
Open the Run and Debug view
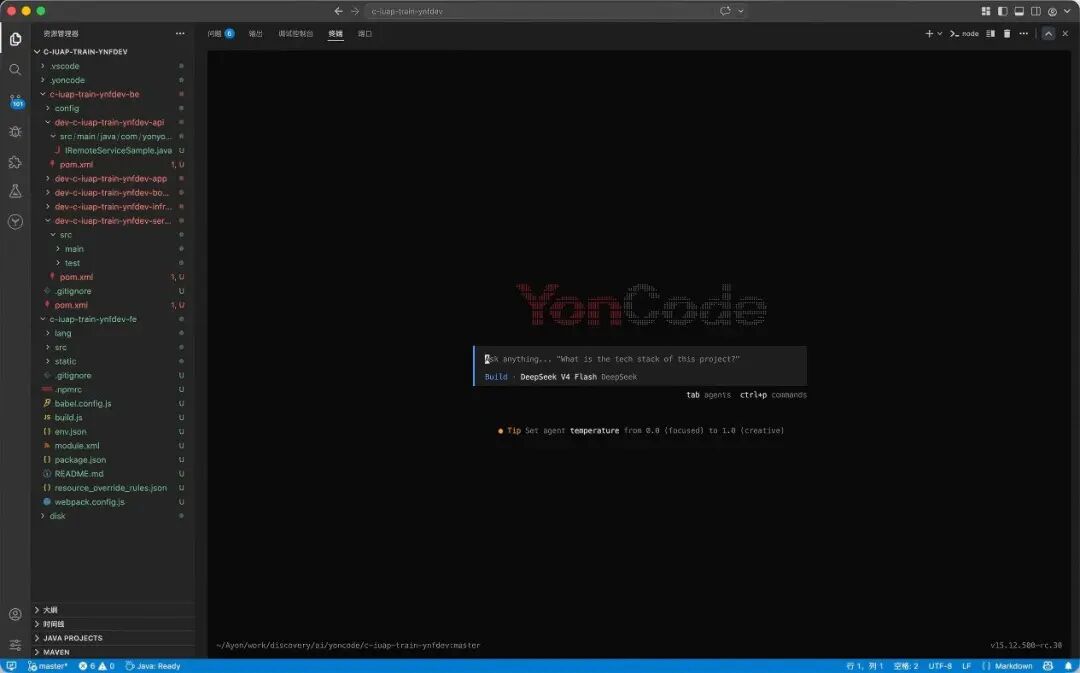pos(15,132)
